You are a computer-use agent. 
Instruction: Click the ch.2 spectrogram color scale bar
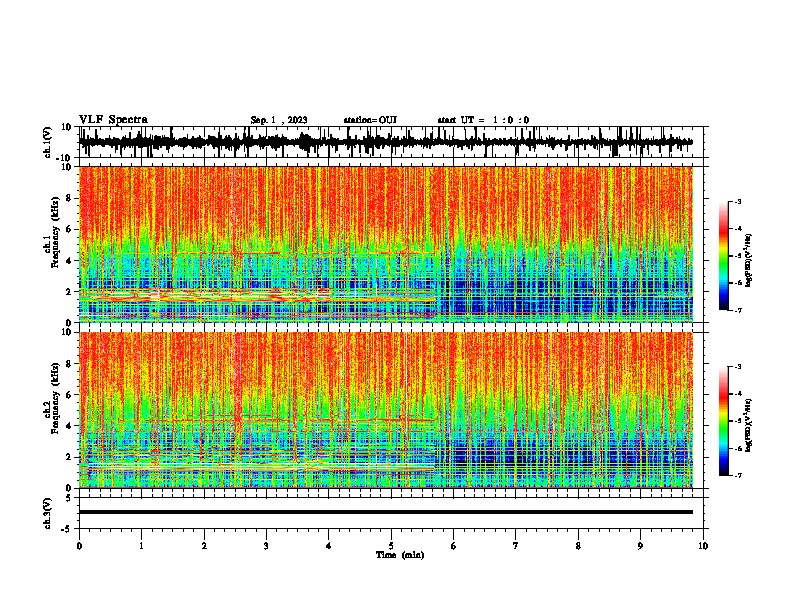[x=724, y=421]
